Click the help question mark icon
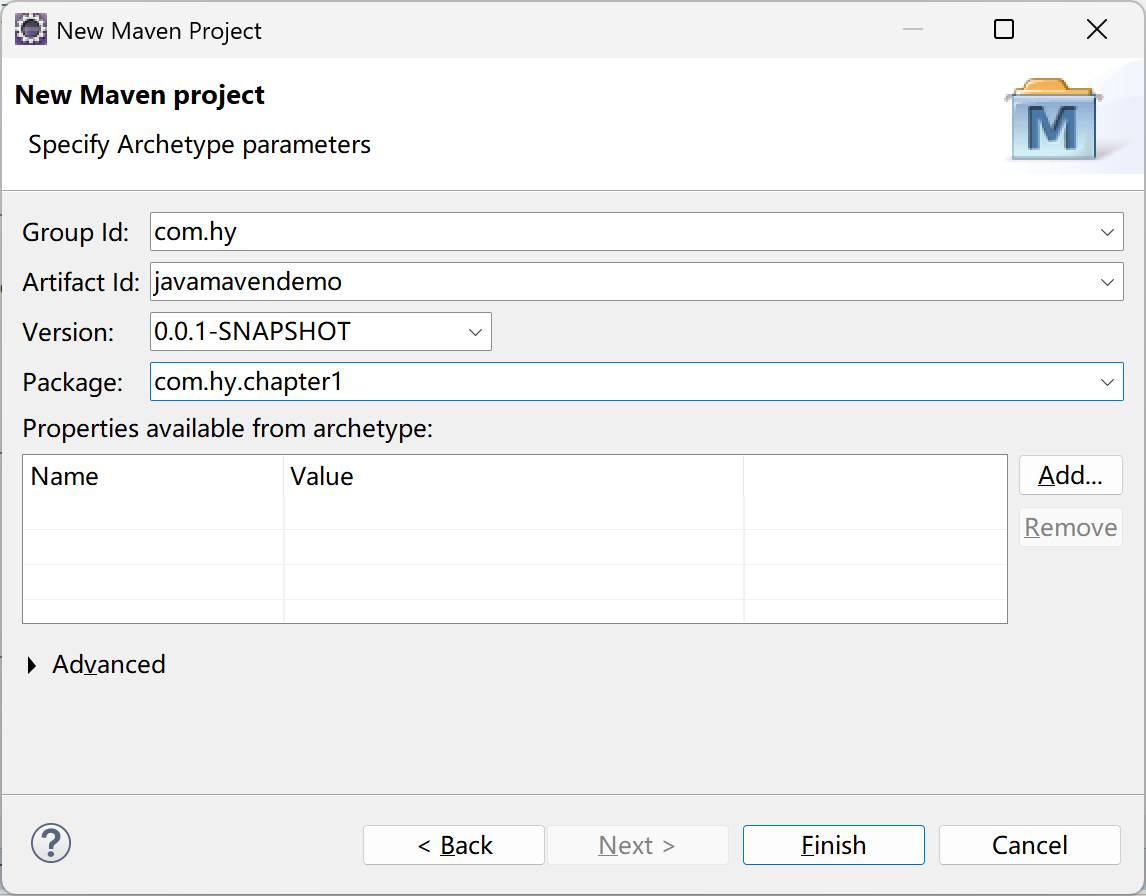The height and width of the screenshot is (896, 1146). click(x=50, y=843)
